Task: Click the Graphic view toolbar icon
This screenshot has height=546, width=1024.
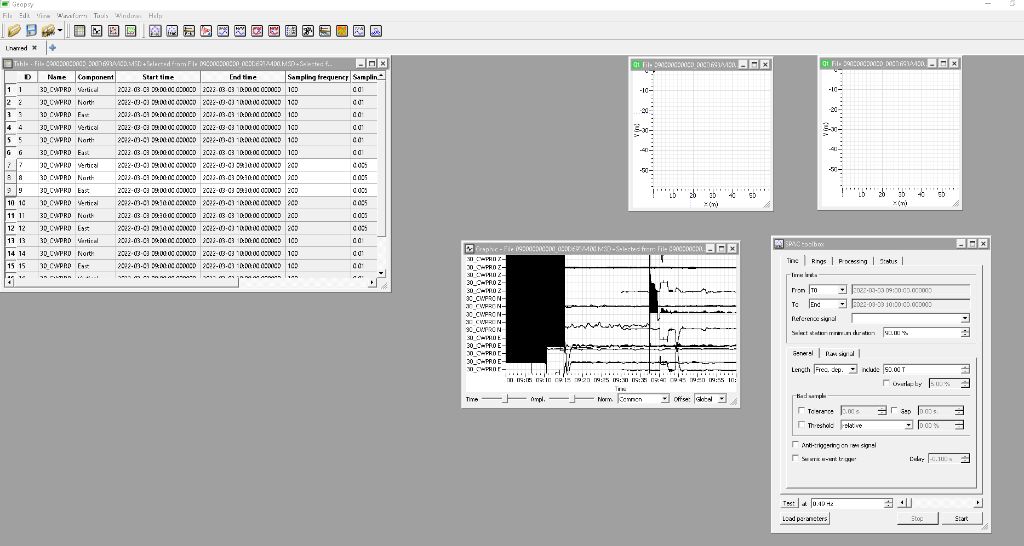Action: (97, 31)
